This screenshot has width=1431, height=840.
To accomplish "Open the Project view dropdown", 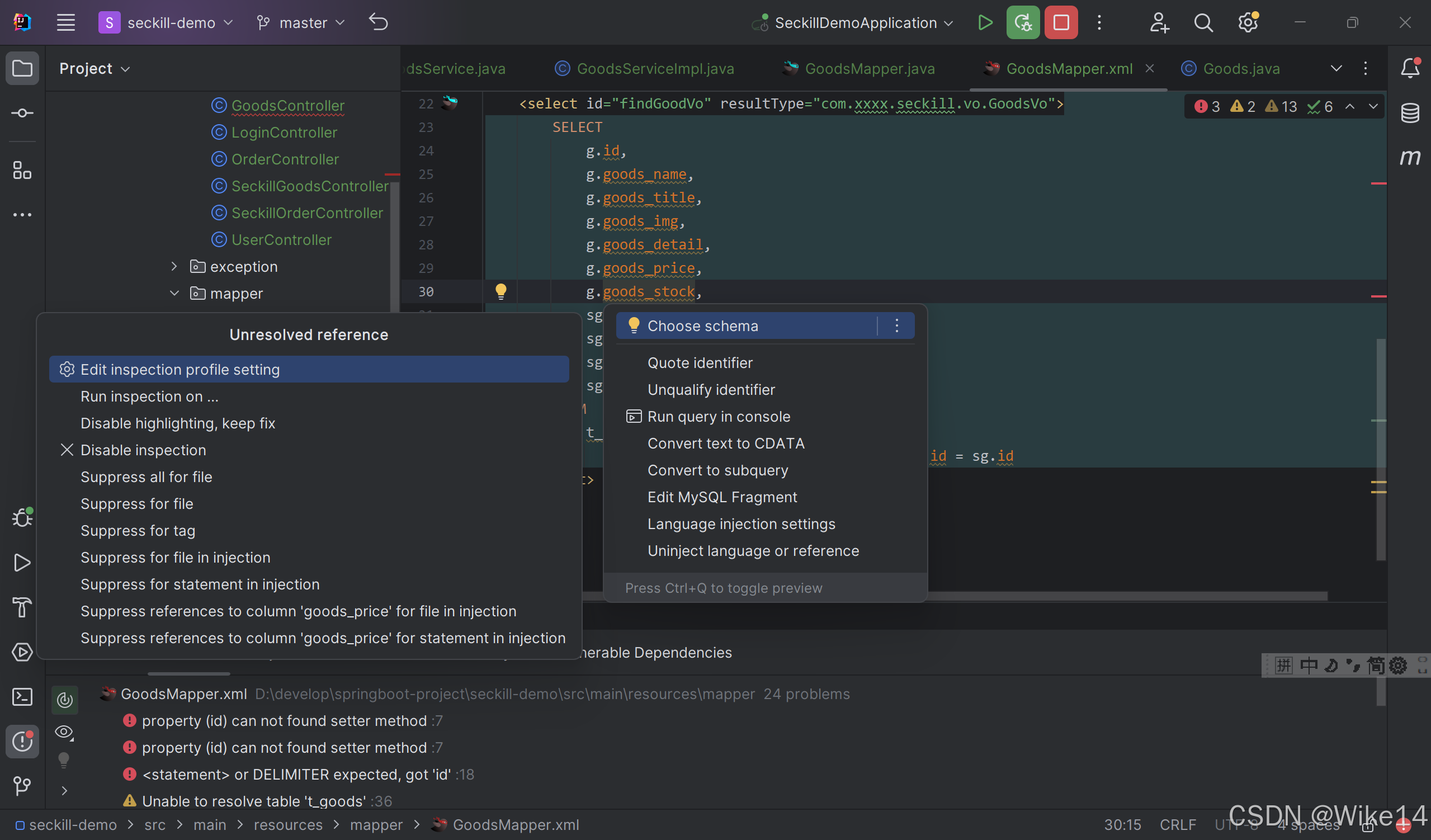I will click(95, 68).
